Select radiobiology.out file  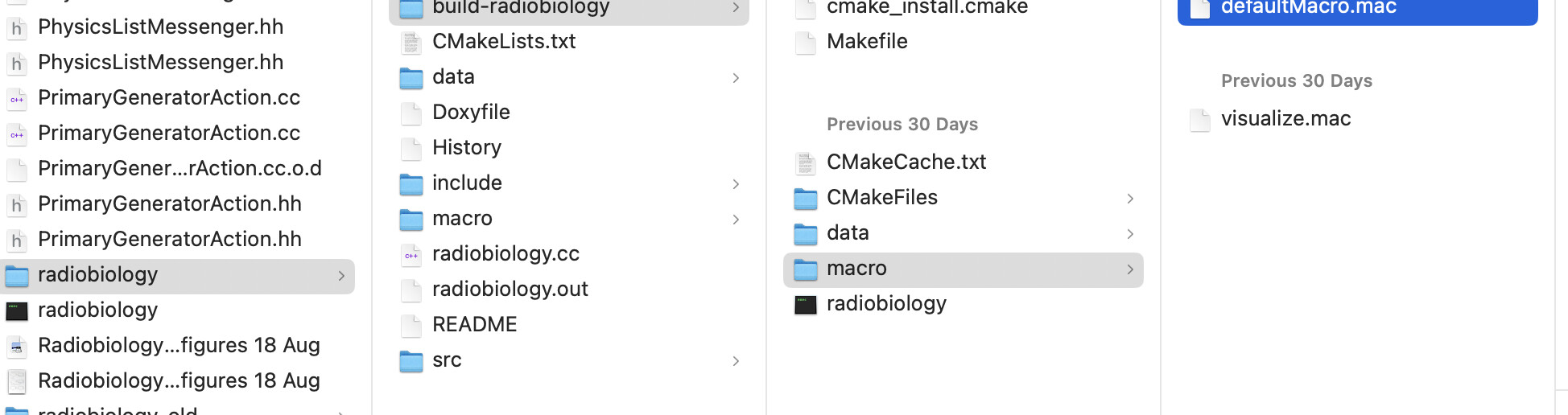pyautogui.click(x=510, y=289)
